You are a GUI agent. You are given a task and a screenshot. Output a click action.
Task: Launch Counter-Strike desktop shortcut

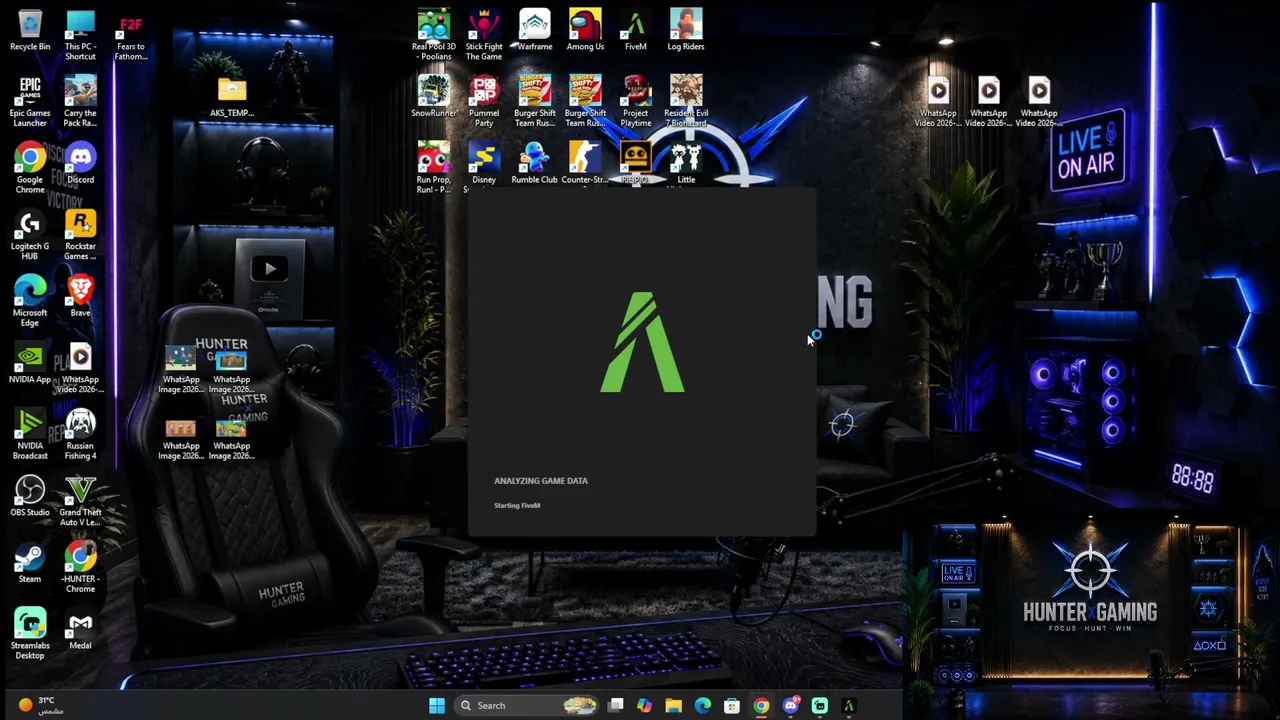coord(585,163)
